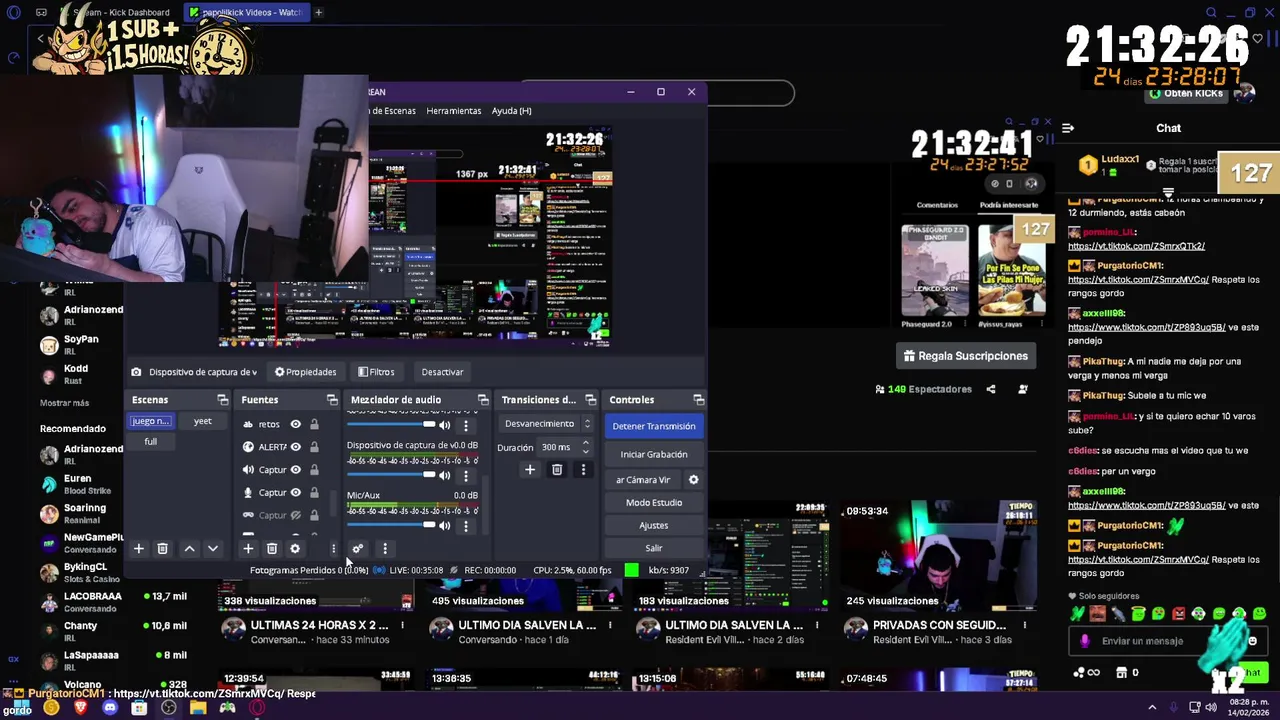Open Dispositivo de captura audio options menu

click(x=465, y=476)
